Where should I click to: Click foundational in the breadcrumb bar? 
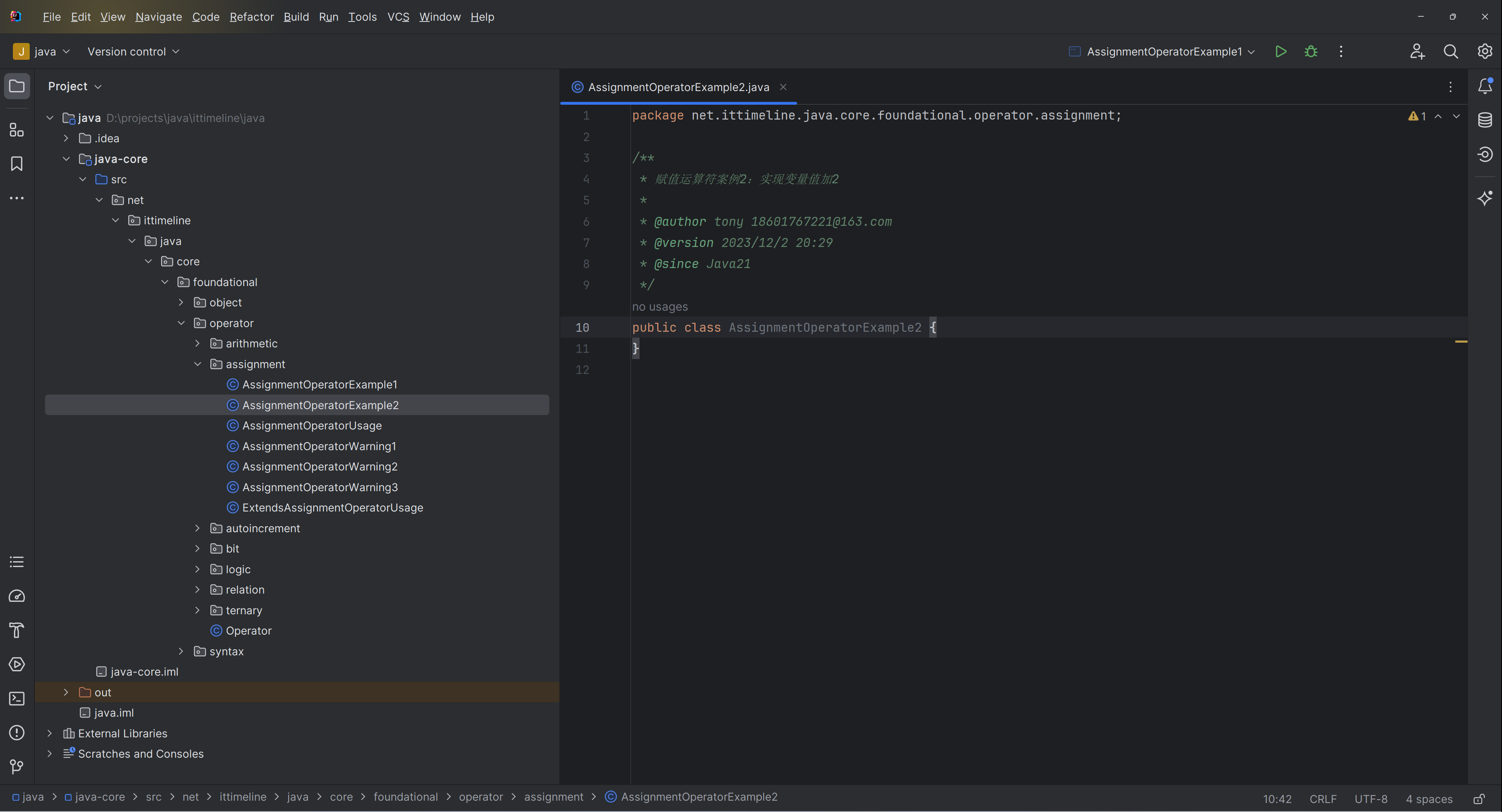405,797
